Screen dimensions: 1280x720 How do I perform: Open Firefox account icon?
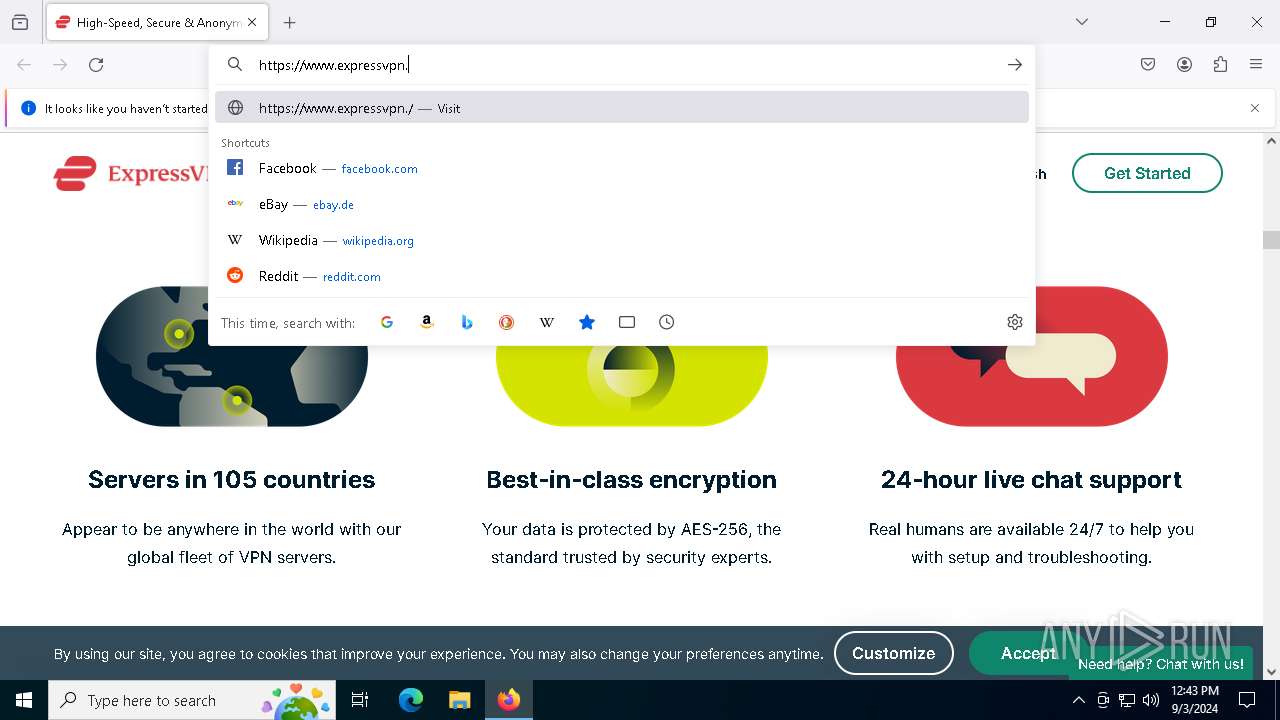[x=1184, y=65]
